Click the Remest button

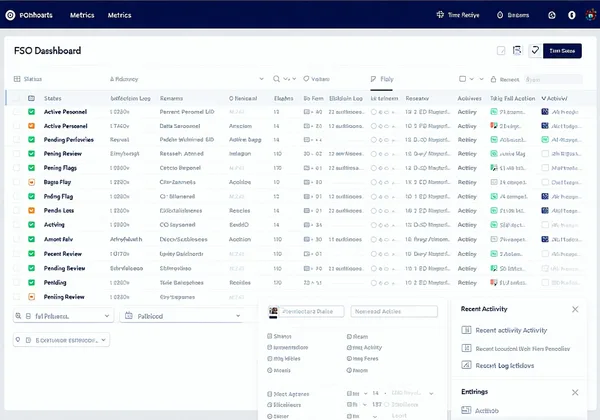[505, 79]
